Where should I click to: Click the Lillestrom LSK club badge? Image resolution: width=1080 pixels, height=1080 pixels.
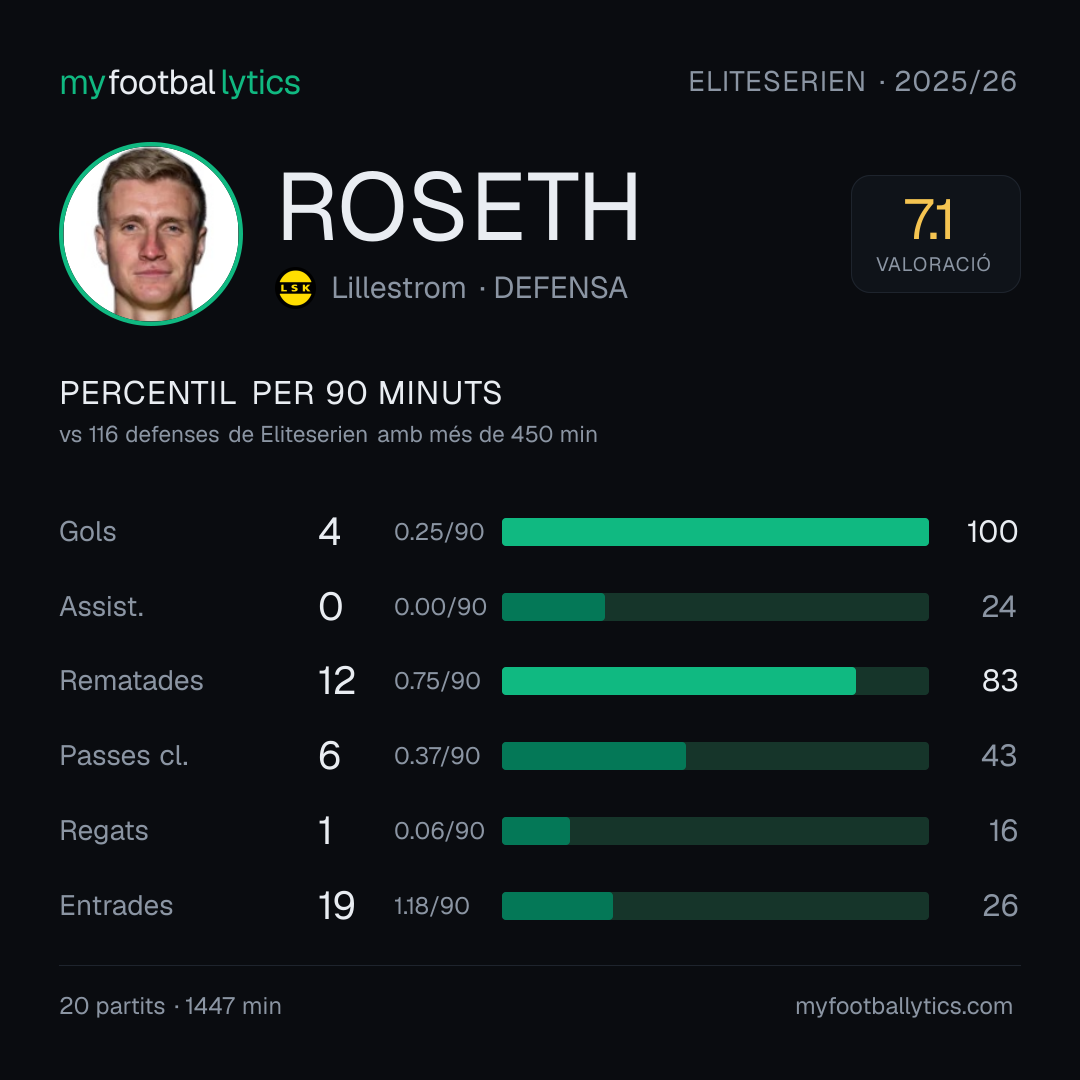click(295, 288)
